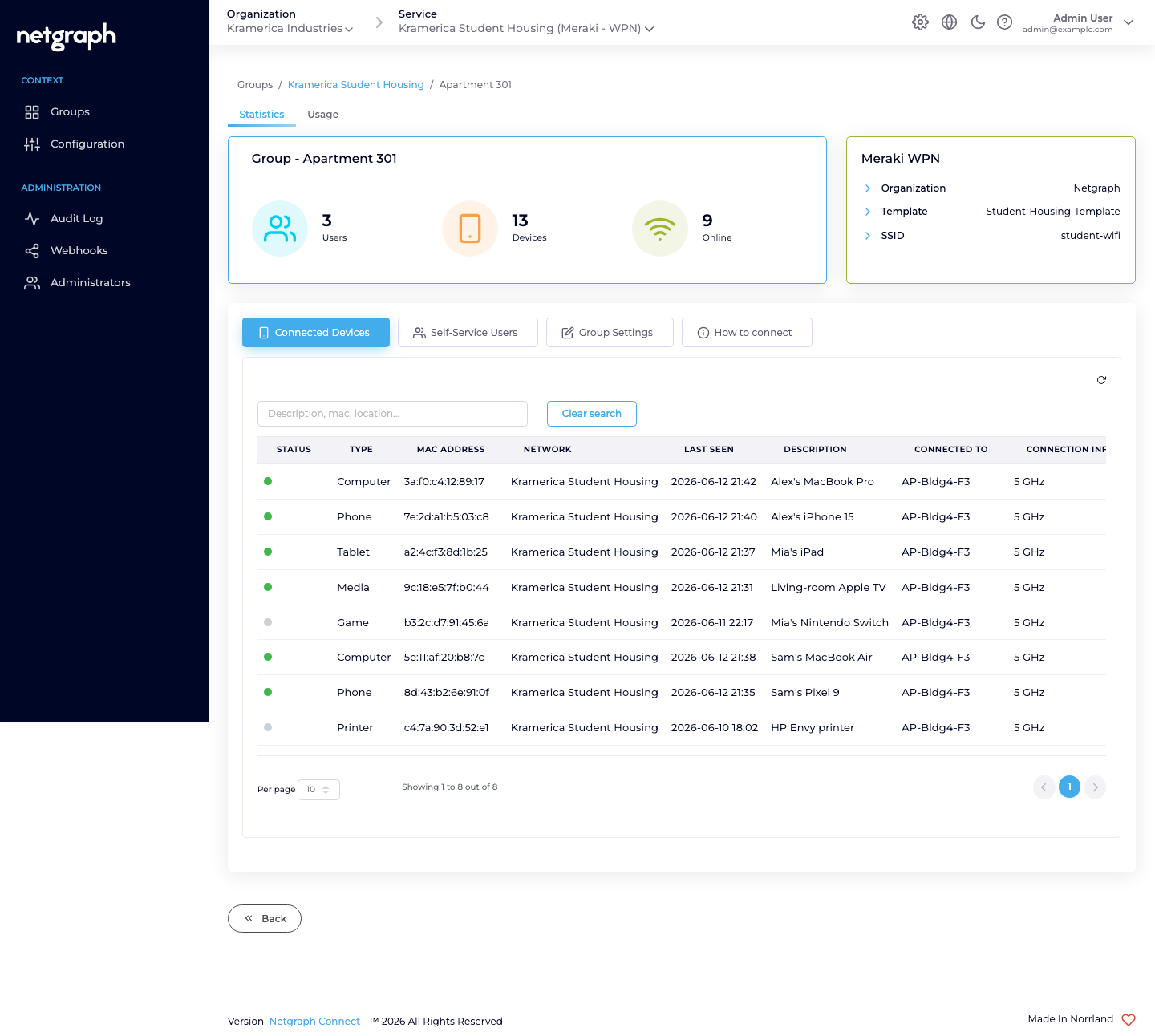Click Alex's MacBook Pro description

click(x=822, y=482)
